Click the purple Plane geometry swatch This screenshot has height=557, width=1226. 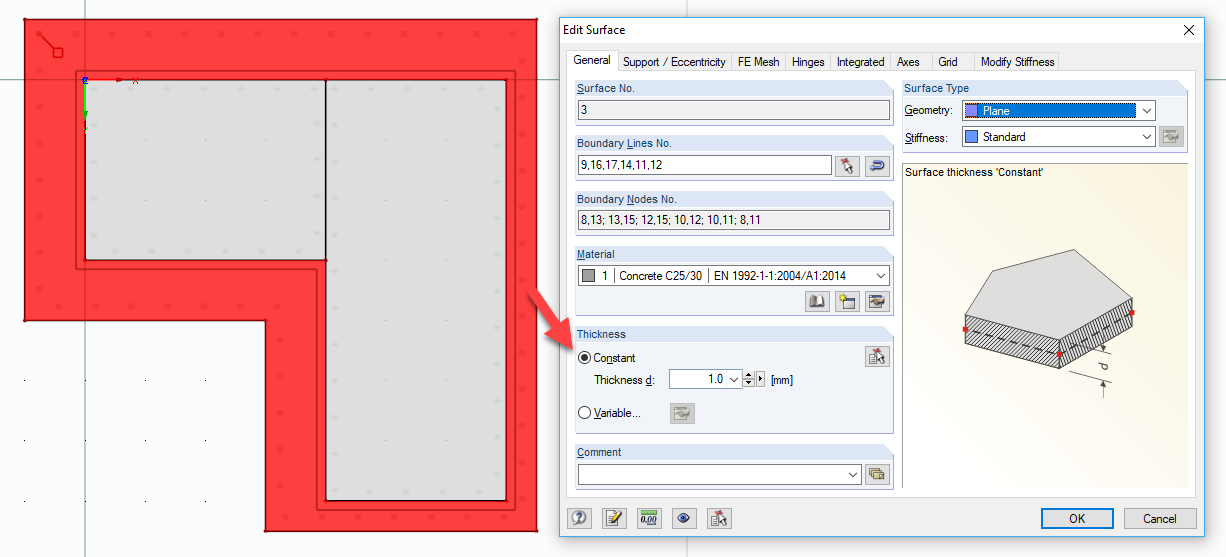pos(972,111)
